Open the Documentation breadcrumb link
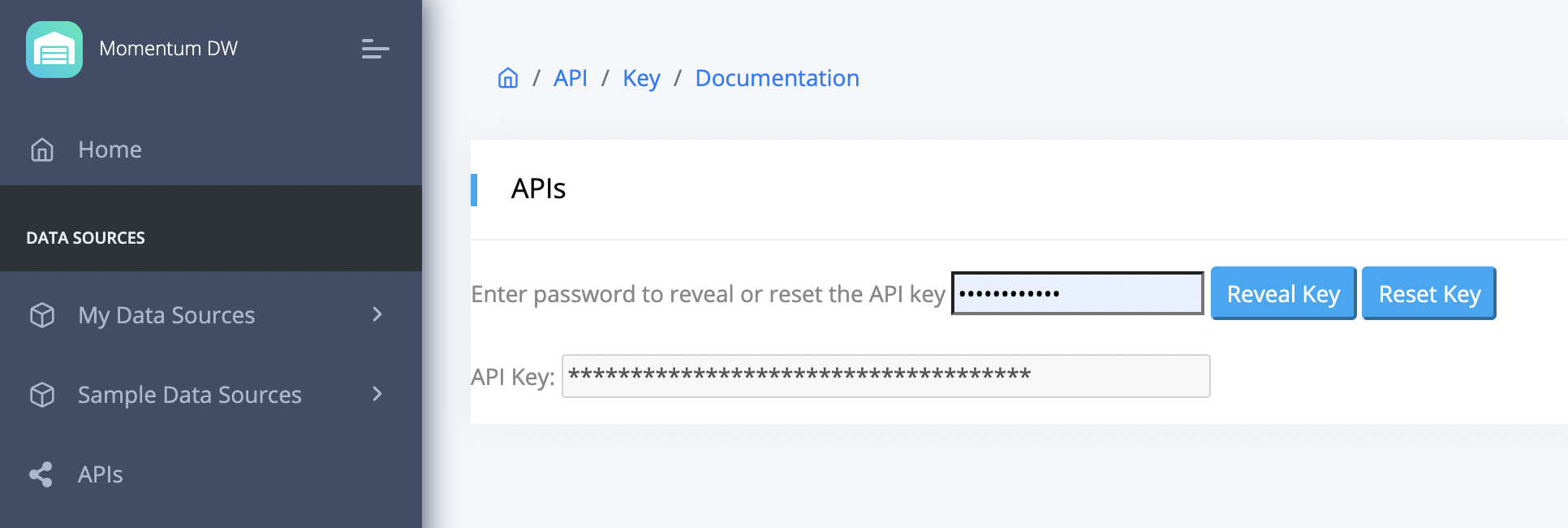1568x528 pixels. pyautogui.click(x=777, y=78)
